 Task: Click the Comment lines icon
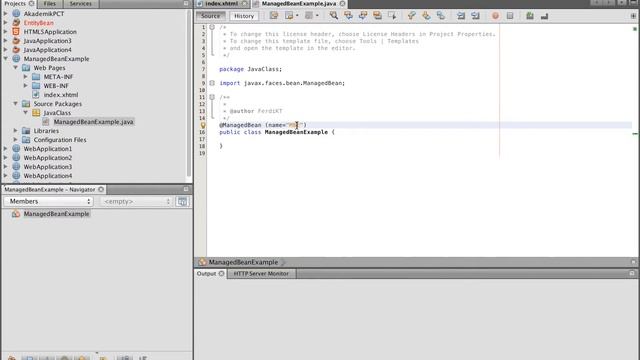coord(530,16)
